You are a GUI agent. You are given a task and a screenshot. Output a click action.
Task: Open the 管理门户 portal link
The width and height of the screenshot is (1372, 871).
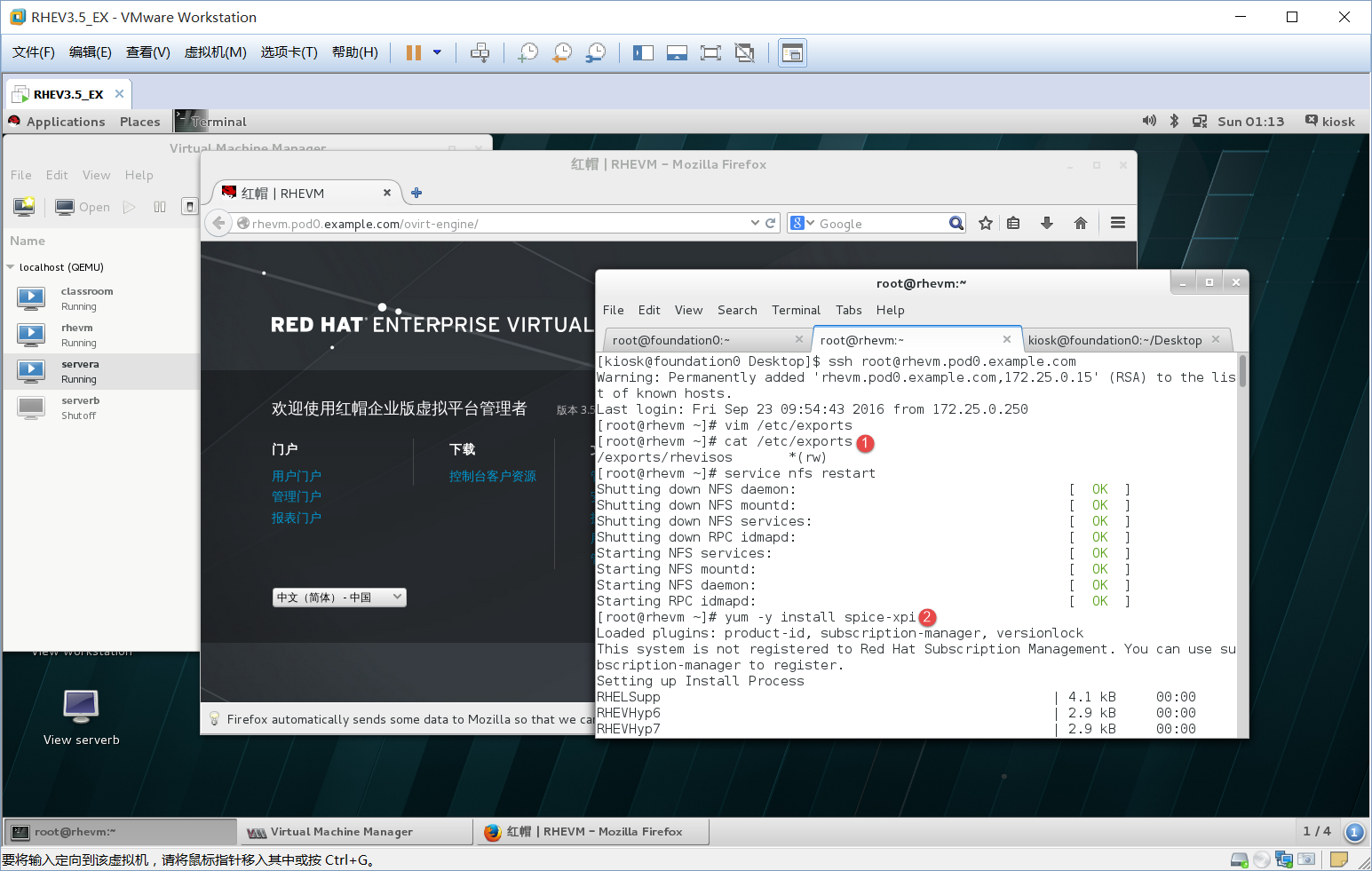[x=297, y=496]
